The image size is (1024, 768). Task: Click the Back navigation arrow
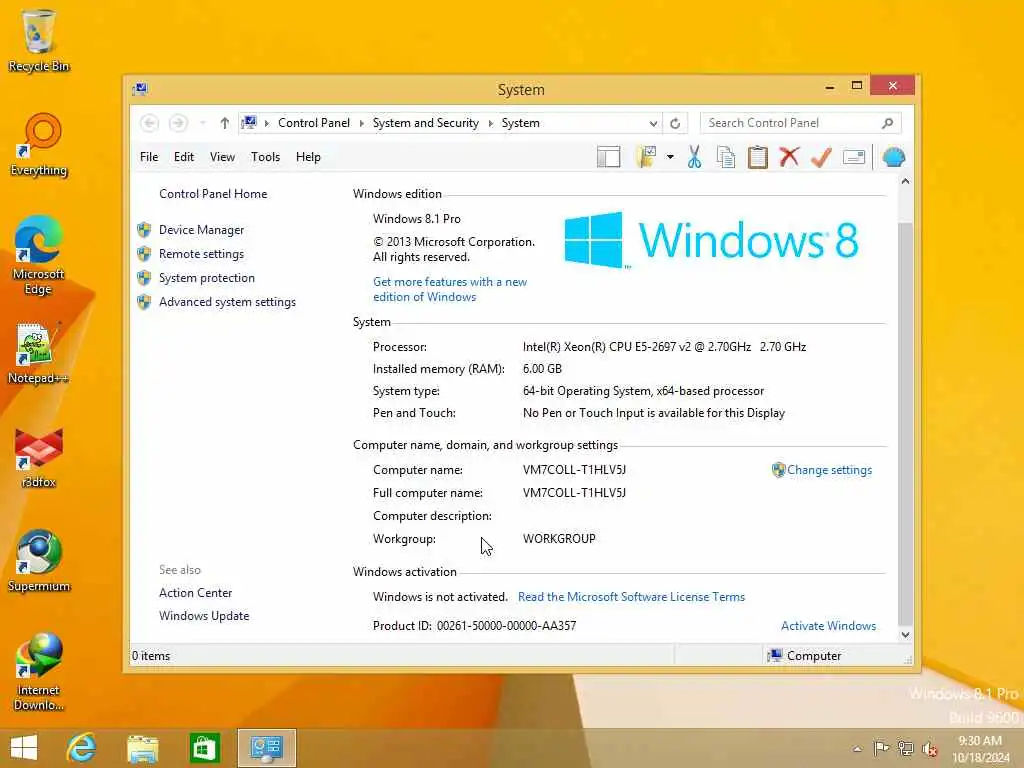[150, 123]
